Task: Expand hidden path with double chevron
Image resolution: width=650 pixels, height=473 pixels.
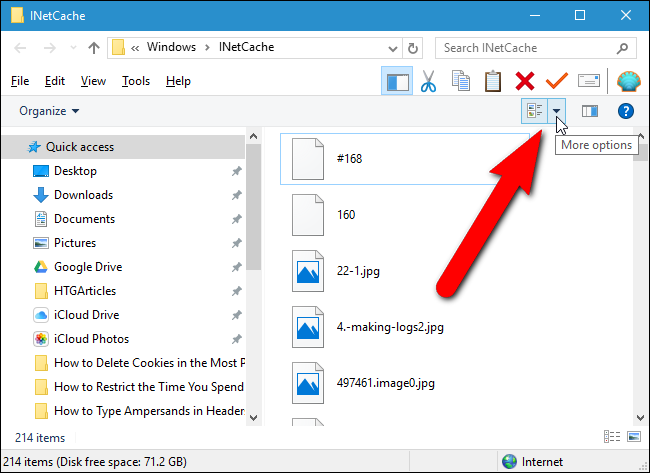Action: [135, 48]
